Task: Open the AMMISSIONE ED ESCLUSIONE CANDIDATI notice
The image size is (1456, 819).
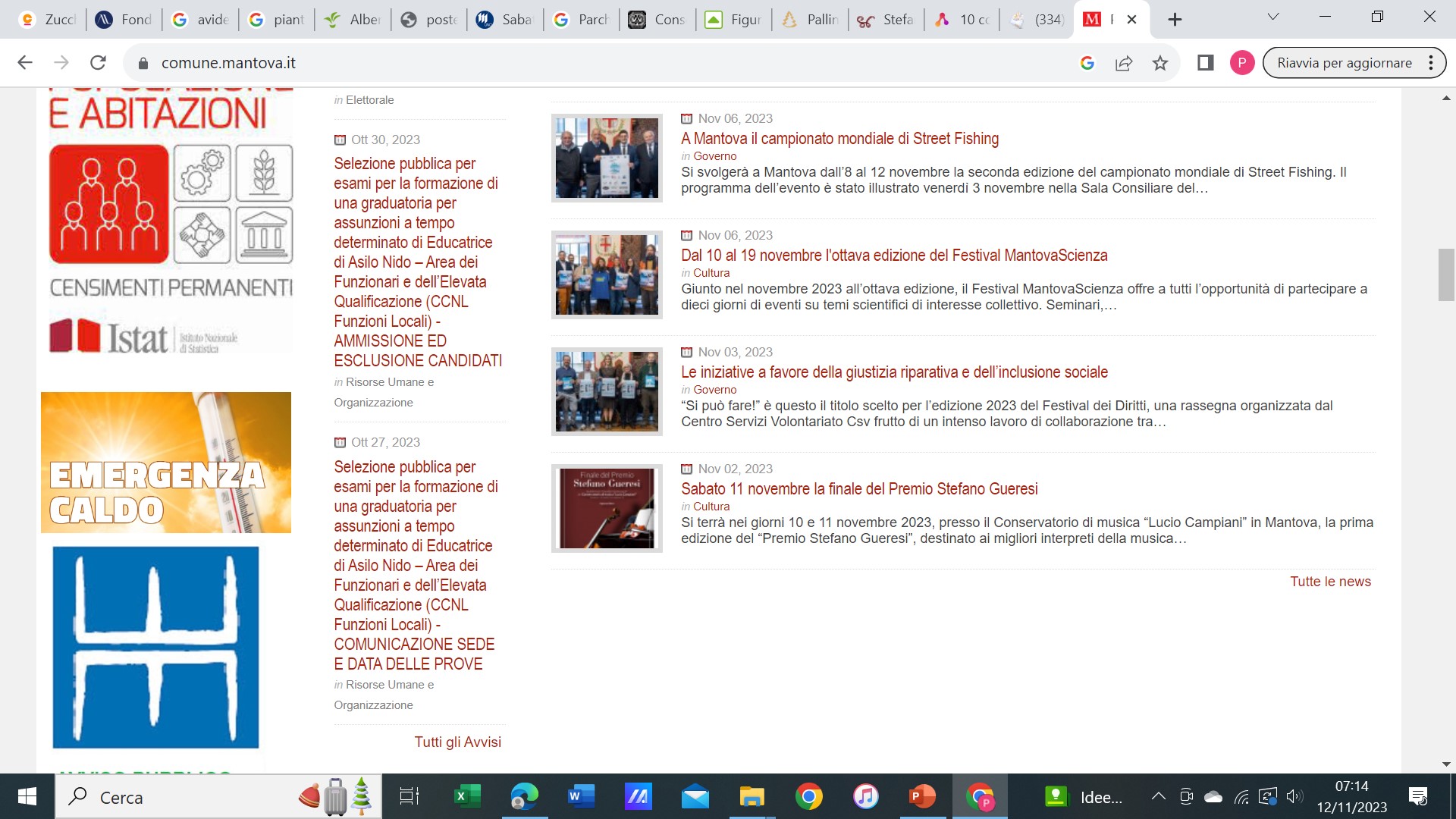Action: pyautogui.click(x=418, y=262)
